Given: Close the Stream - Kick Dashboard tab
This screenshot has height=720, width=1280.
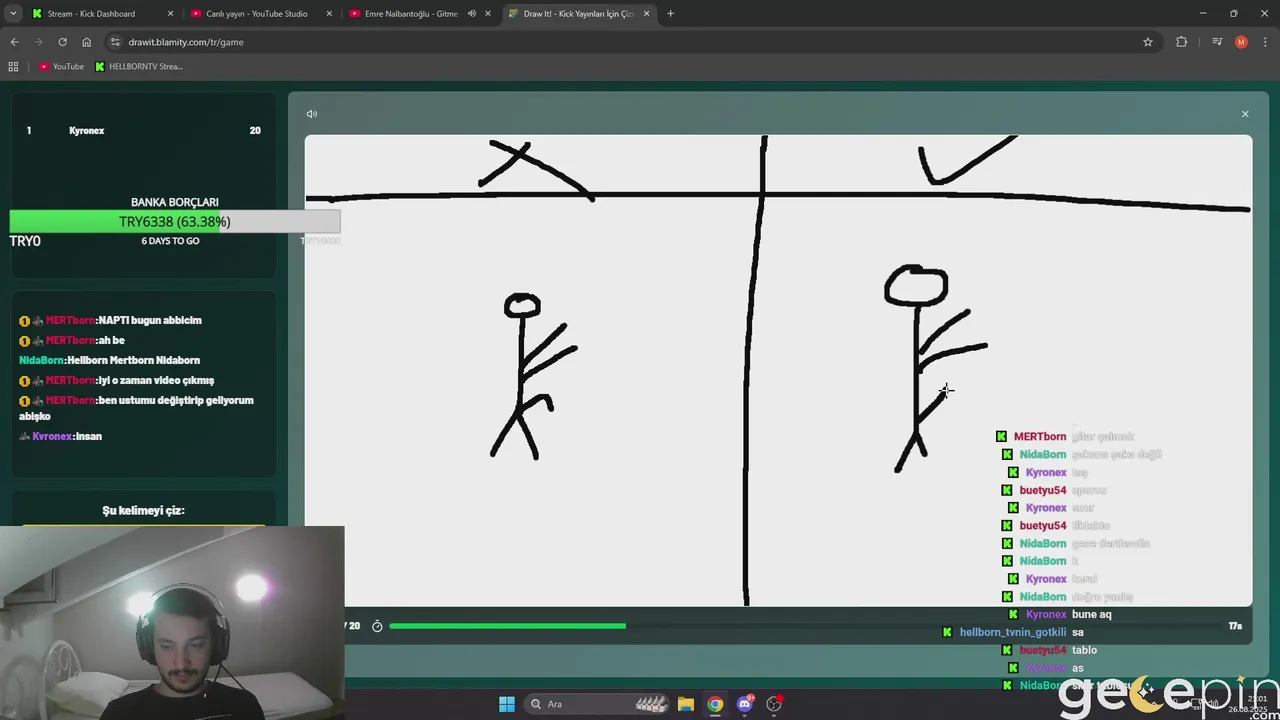Looking at the screenshot, I should [170, 14].
